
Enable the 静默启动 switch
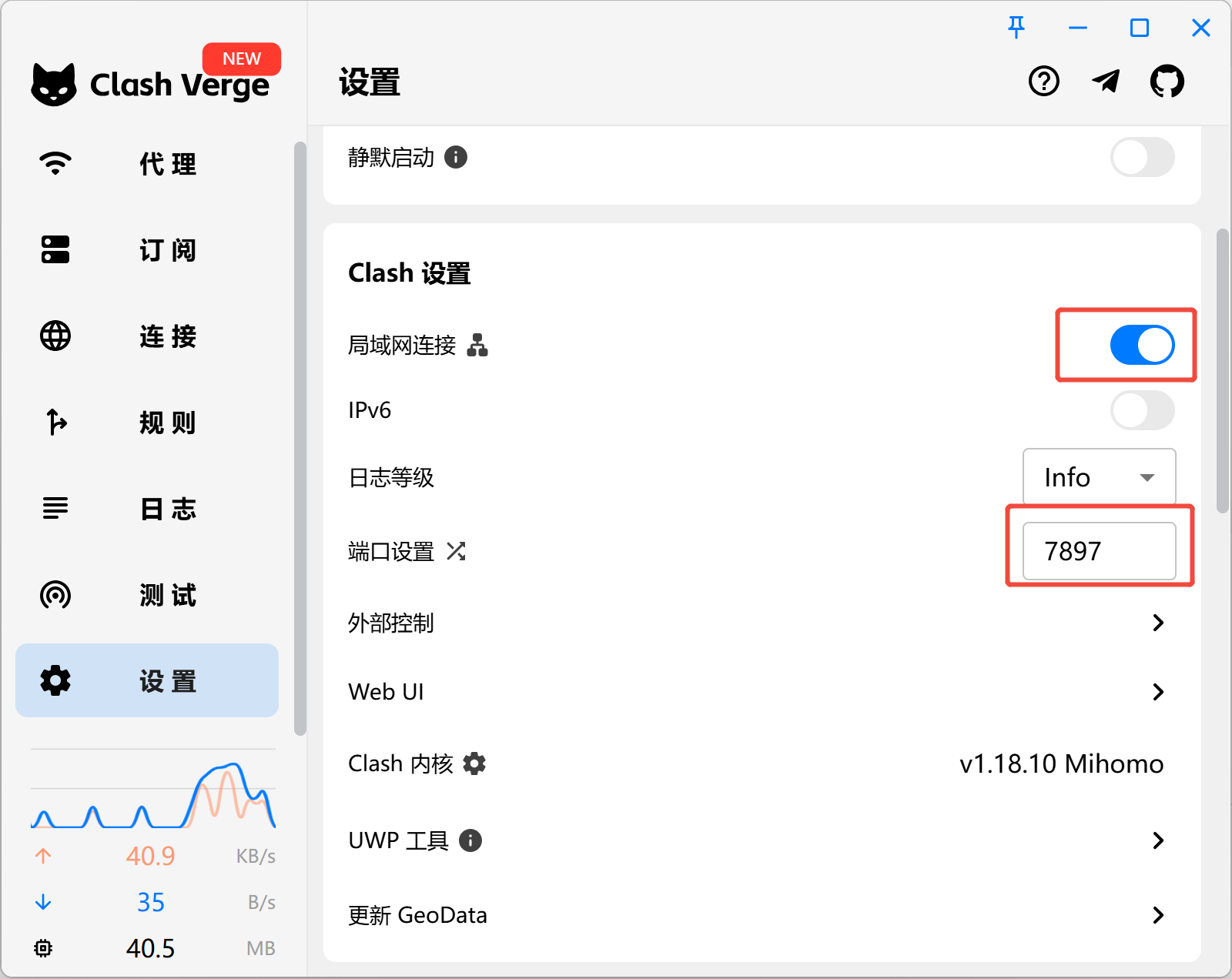(x=1143, y=157)
